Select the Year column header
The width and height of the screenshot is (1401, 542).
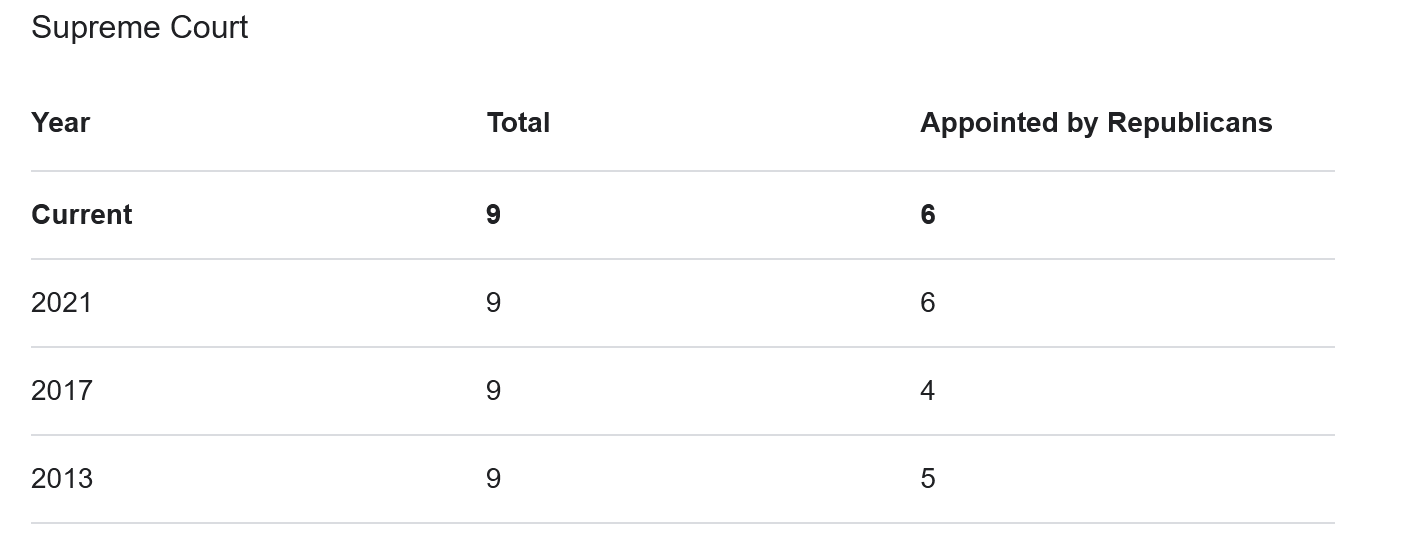click(61, 123)
